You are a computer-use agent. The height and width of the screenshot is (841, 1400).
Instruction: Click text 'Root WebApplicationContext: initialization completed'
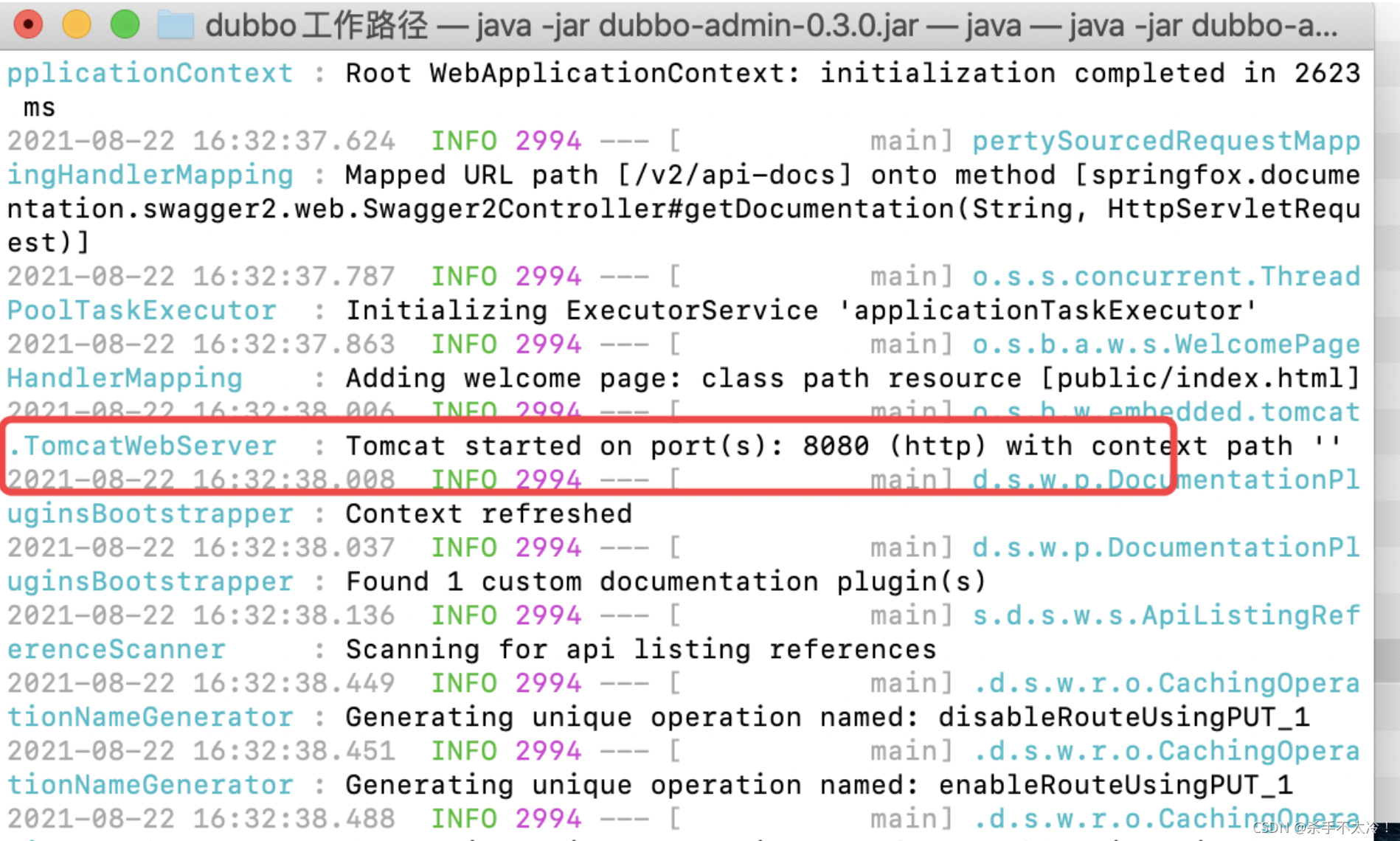click(786, 73)
